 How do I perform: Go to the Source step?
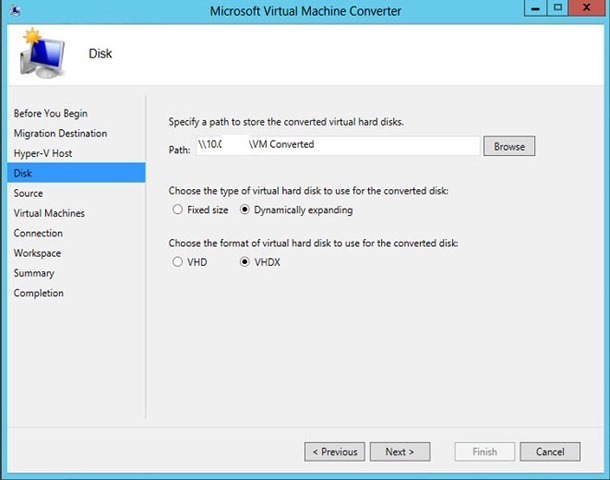pyautogui.click(x=28, y=193)
